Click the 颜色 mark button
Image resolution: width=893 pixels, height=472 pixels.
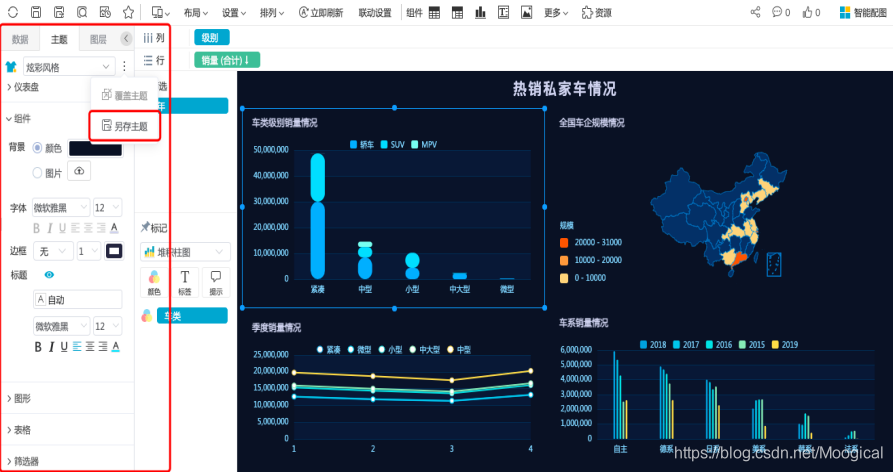[x=154, y=282]
